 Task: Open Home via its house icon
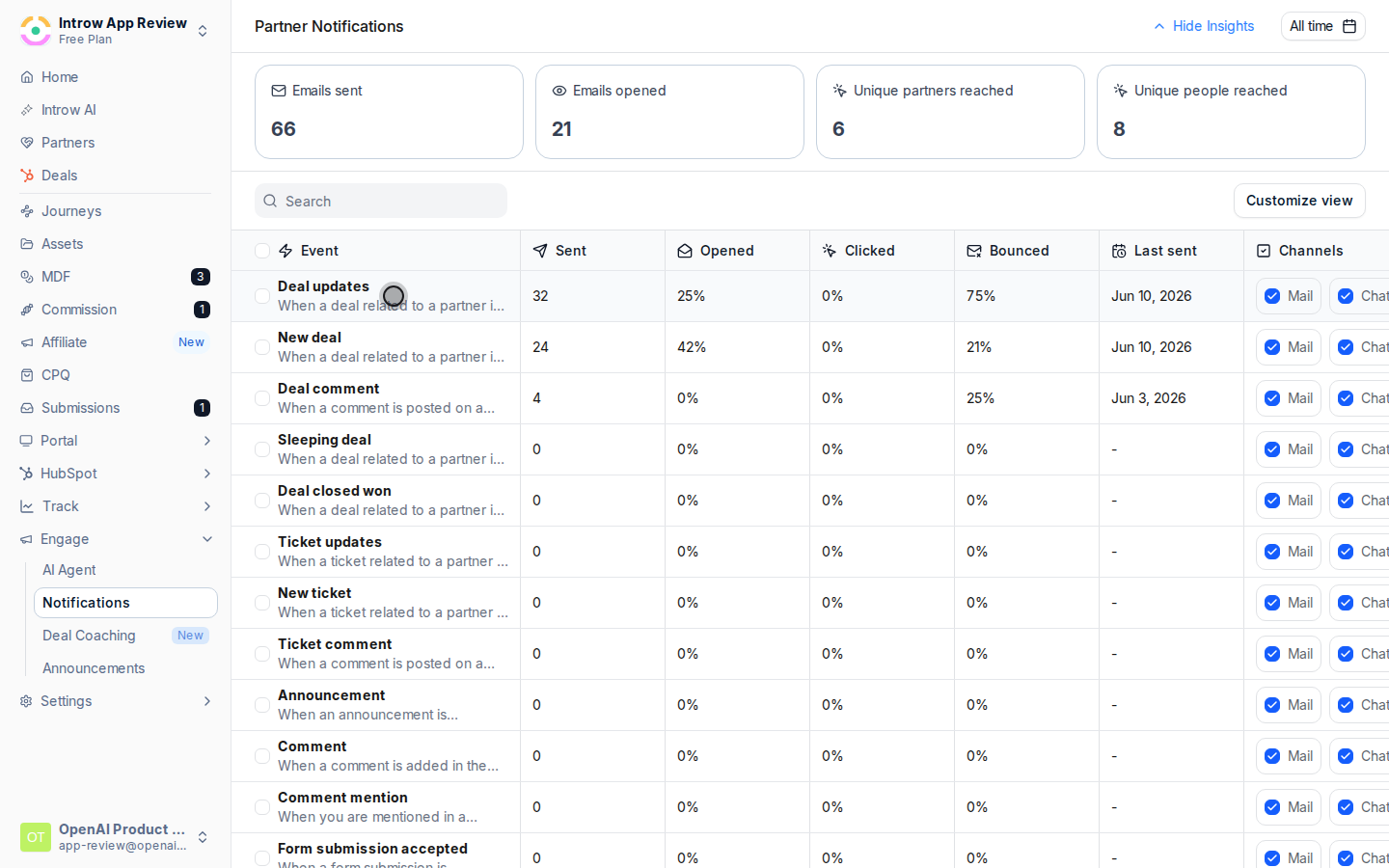[27, 77]
